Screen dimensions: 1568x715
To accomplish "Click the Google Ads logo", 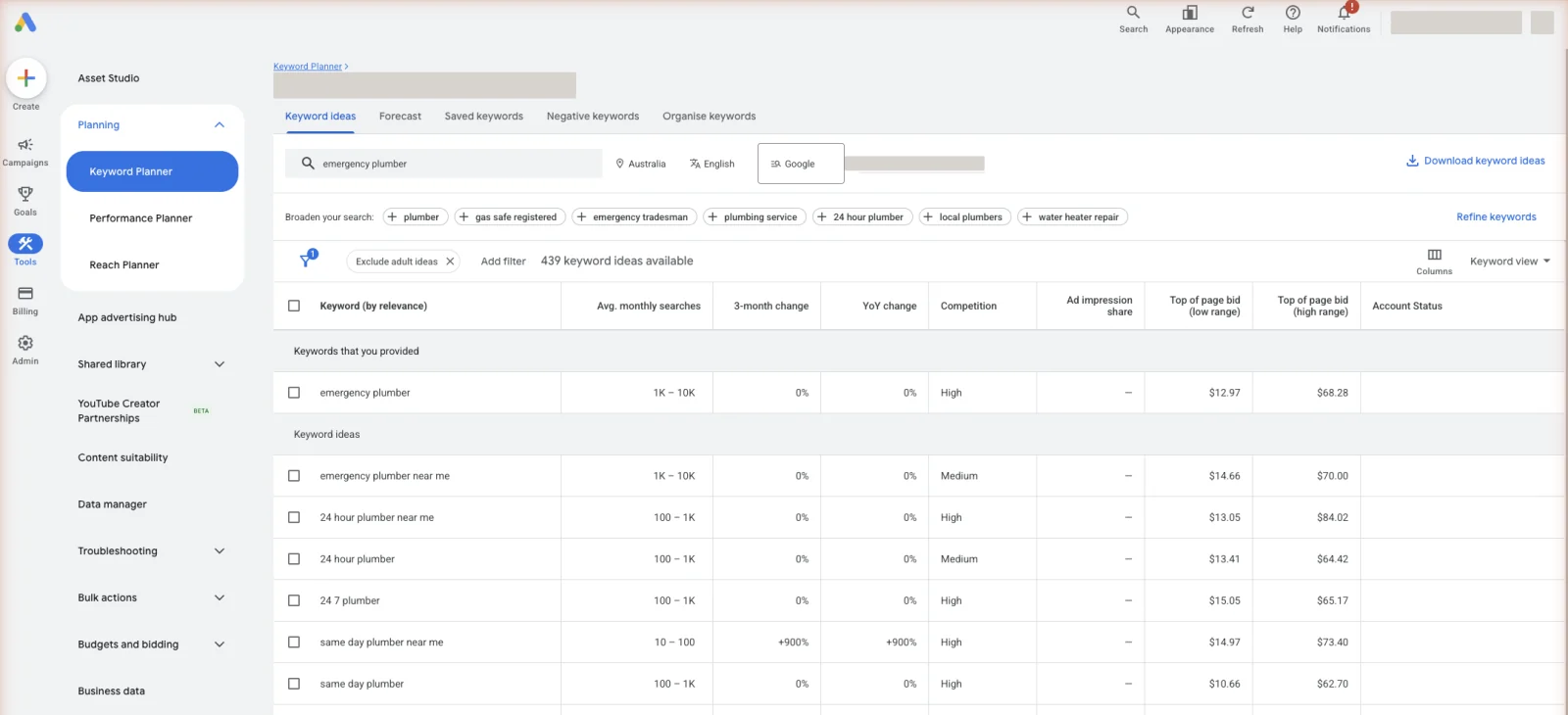I will tap(25, 22).
